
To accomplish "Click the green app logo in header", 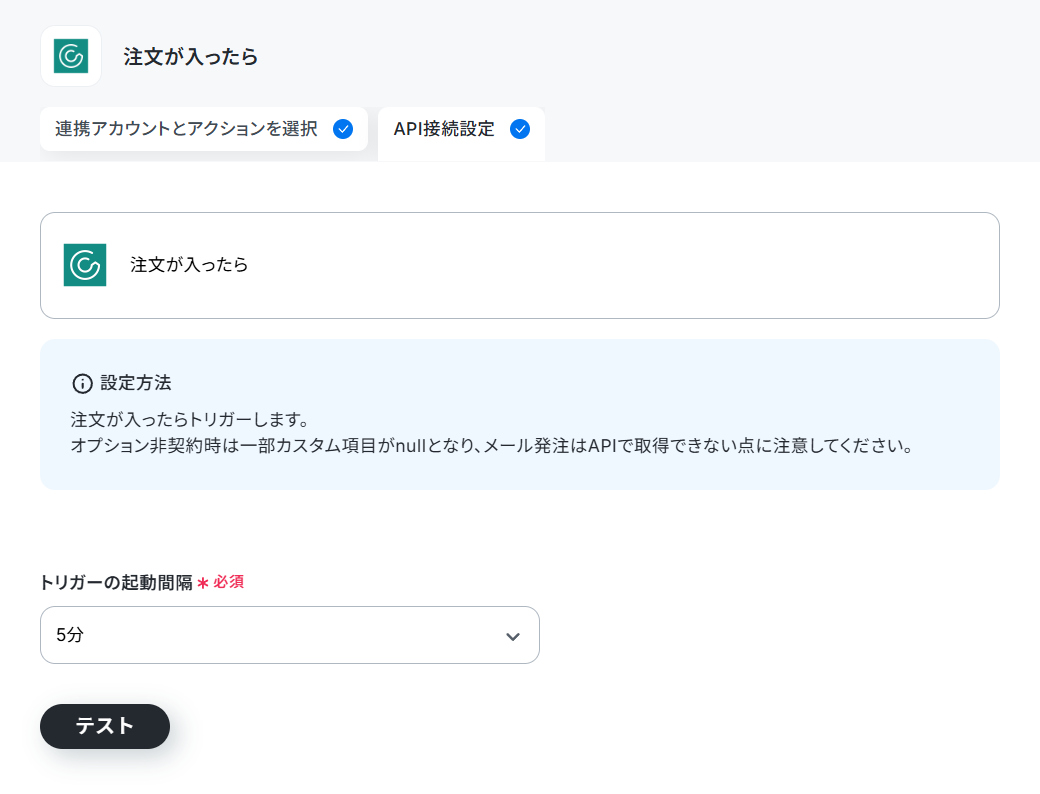I will tap(71, 56).
